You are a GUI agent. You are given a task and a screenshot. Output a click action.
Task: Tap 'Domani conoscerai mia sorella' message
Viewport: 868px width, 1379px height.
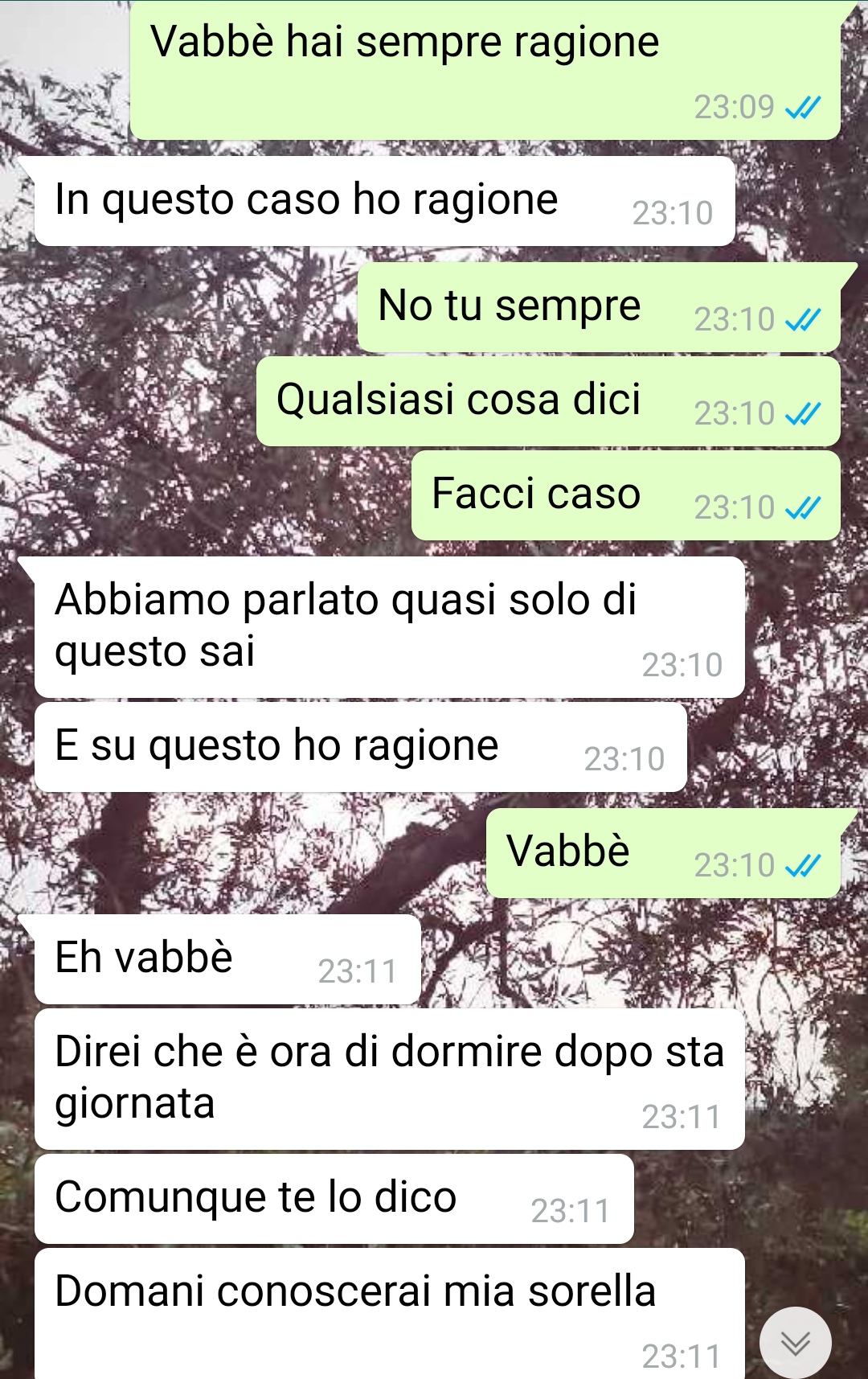[x=389, y=1314]
